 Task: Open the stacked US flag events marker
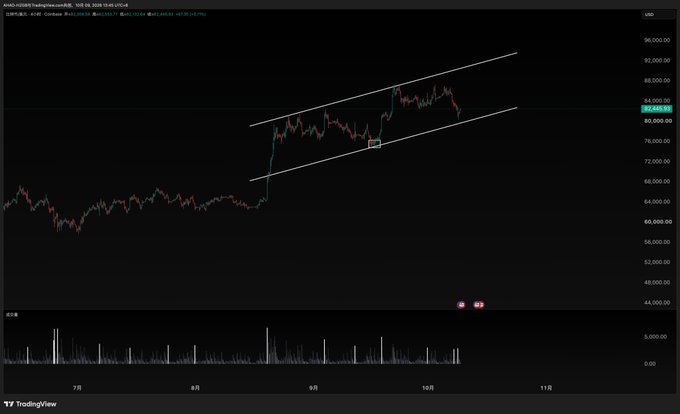[478, 305]
